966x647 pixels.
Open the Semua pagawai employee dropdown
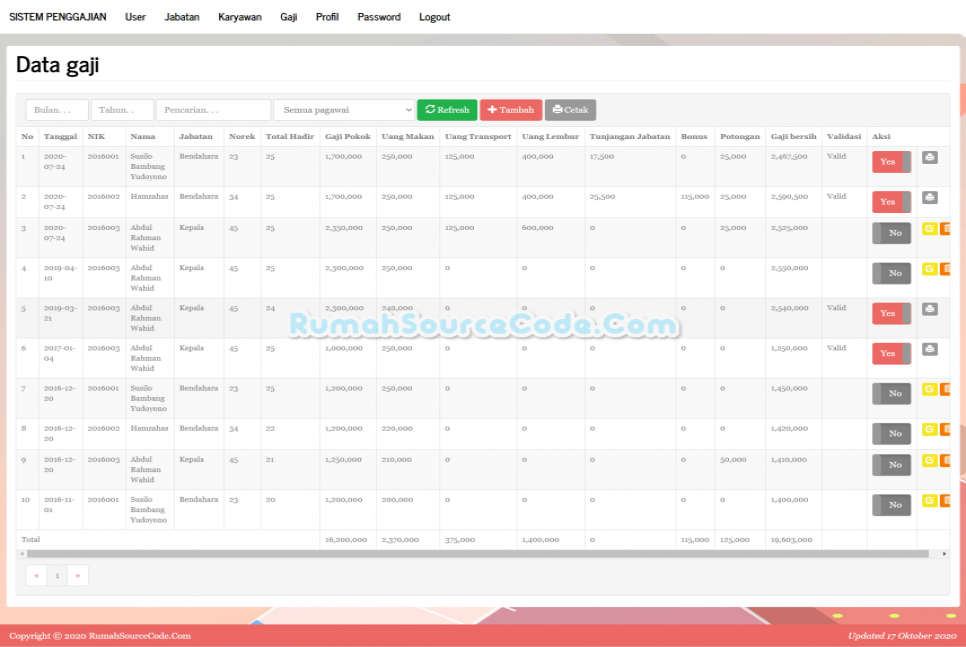[344, 110]
